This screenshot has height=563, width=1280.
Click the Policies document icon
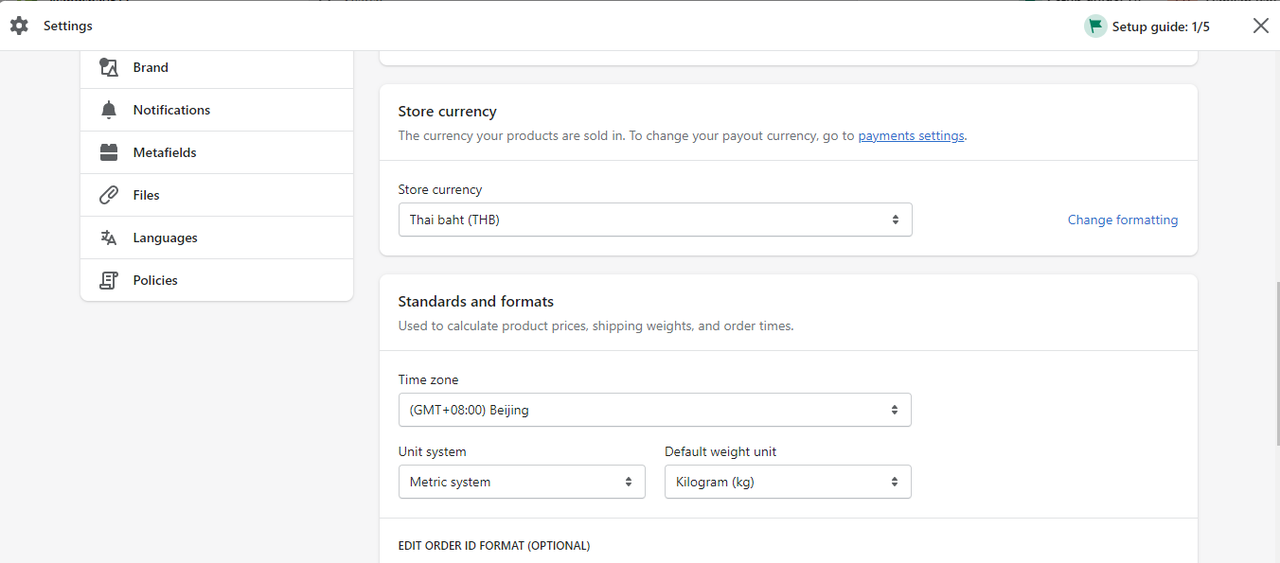point(109,281)
